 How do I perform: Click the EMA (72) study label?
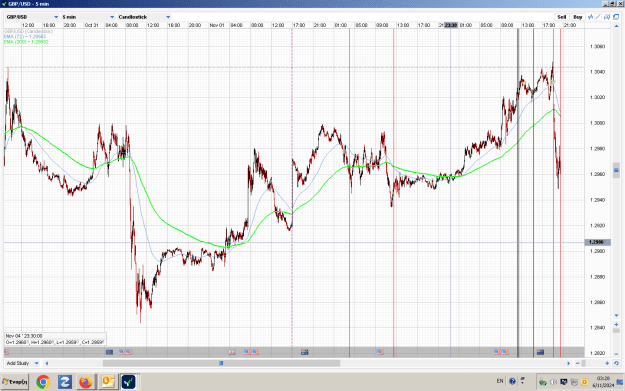pos(25,36)
